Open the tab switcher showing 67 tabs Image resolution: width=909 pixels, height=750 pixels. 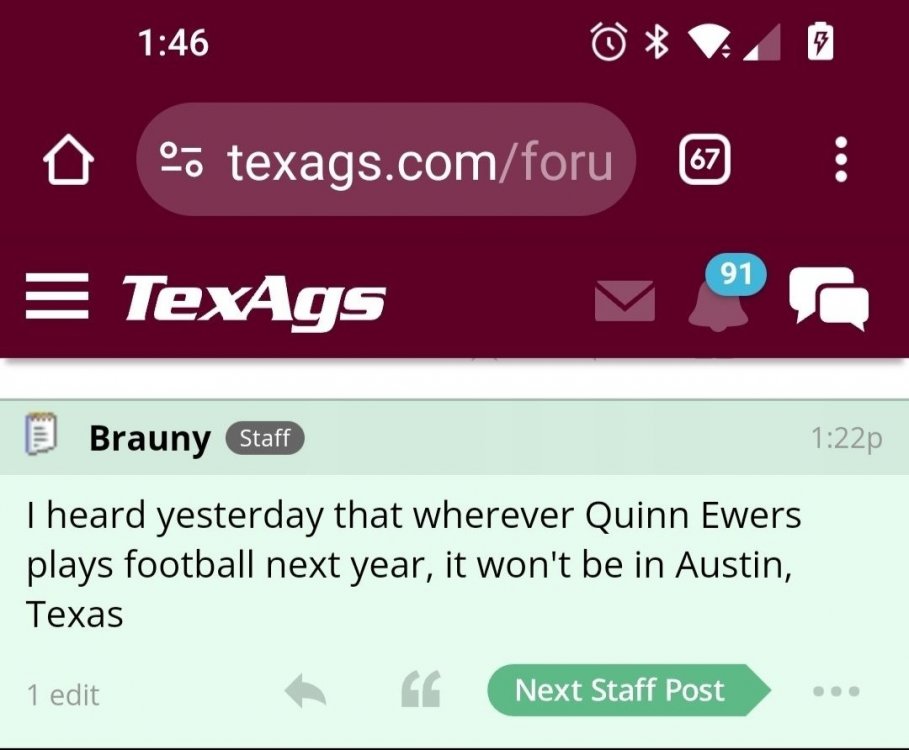pos(705,160)
